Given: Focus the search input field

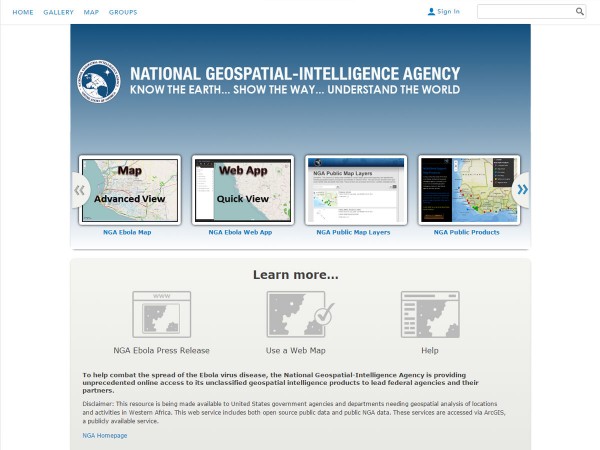Looking at the screenshot, I should point(526,11).
